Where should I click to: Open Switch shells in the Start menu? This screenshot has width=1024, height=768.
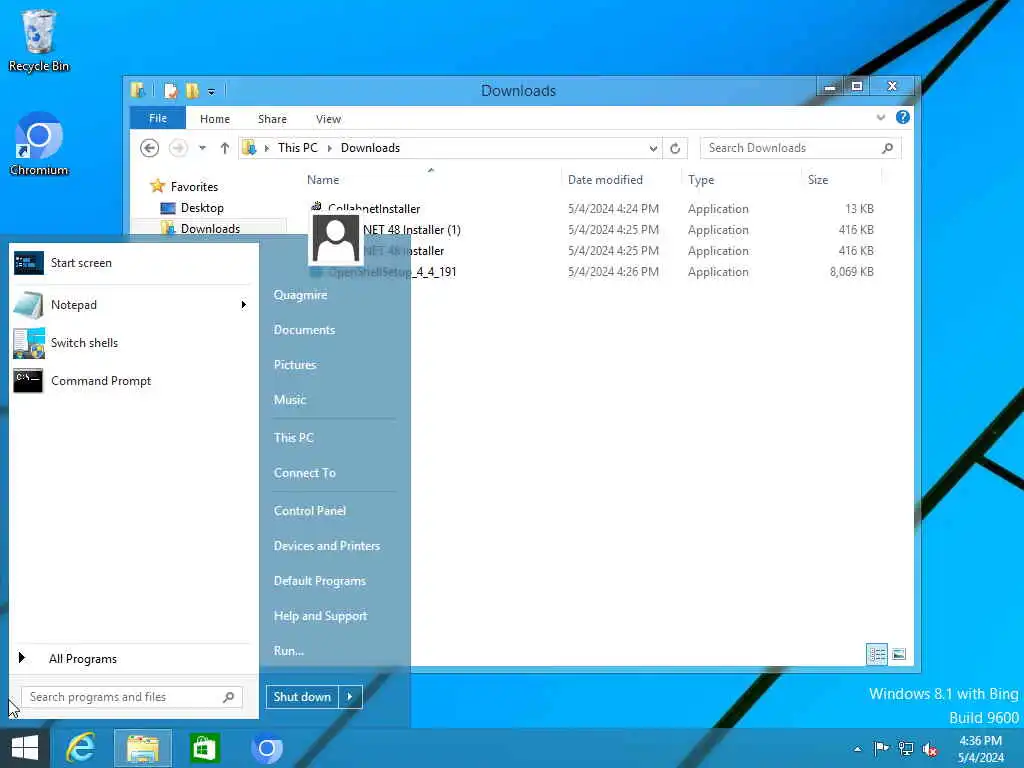(x=131, y=343)
